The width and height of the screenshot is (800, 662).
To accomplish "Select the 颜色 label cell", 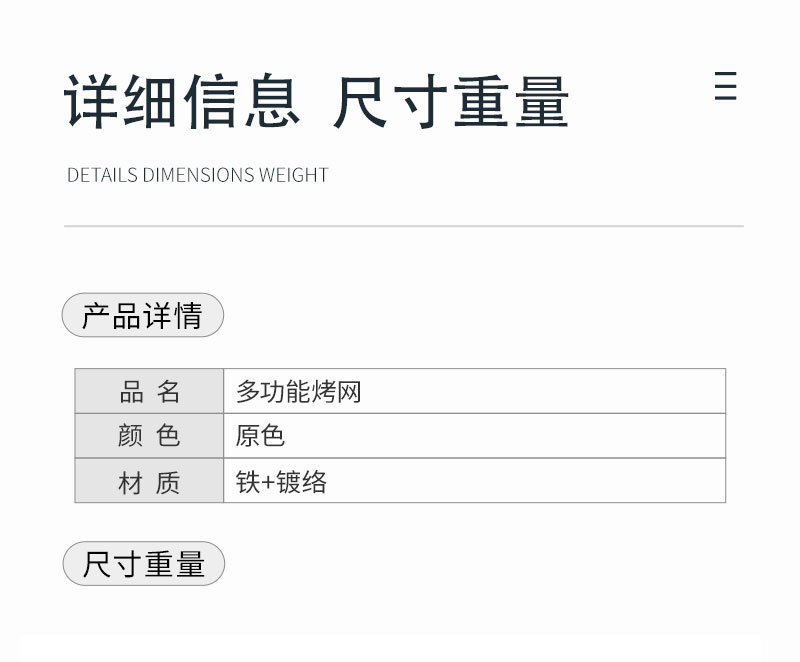I will click(149, 436).
